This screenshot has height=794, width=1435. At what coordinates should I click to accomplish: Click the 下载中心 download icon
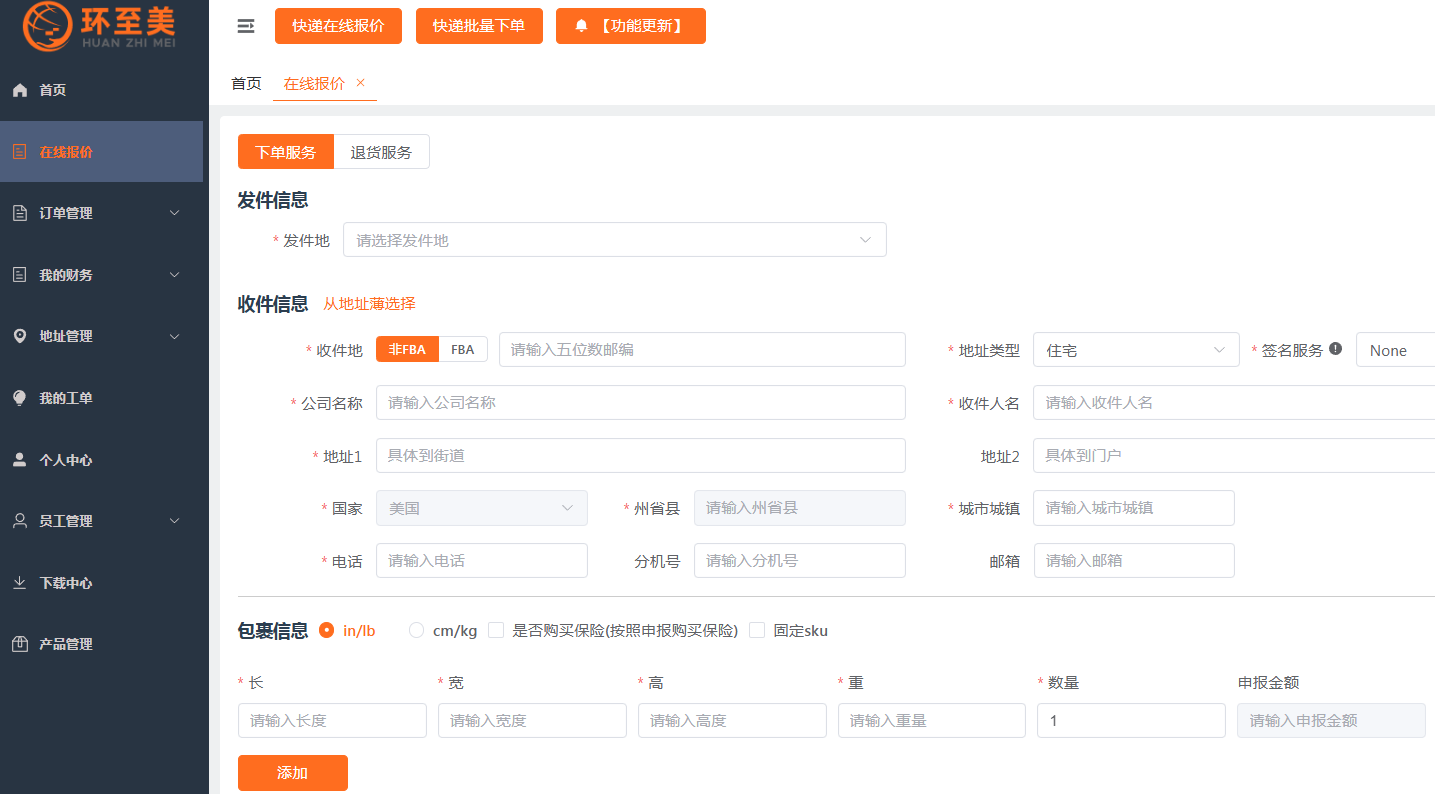[20, 583]
